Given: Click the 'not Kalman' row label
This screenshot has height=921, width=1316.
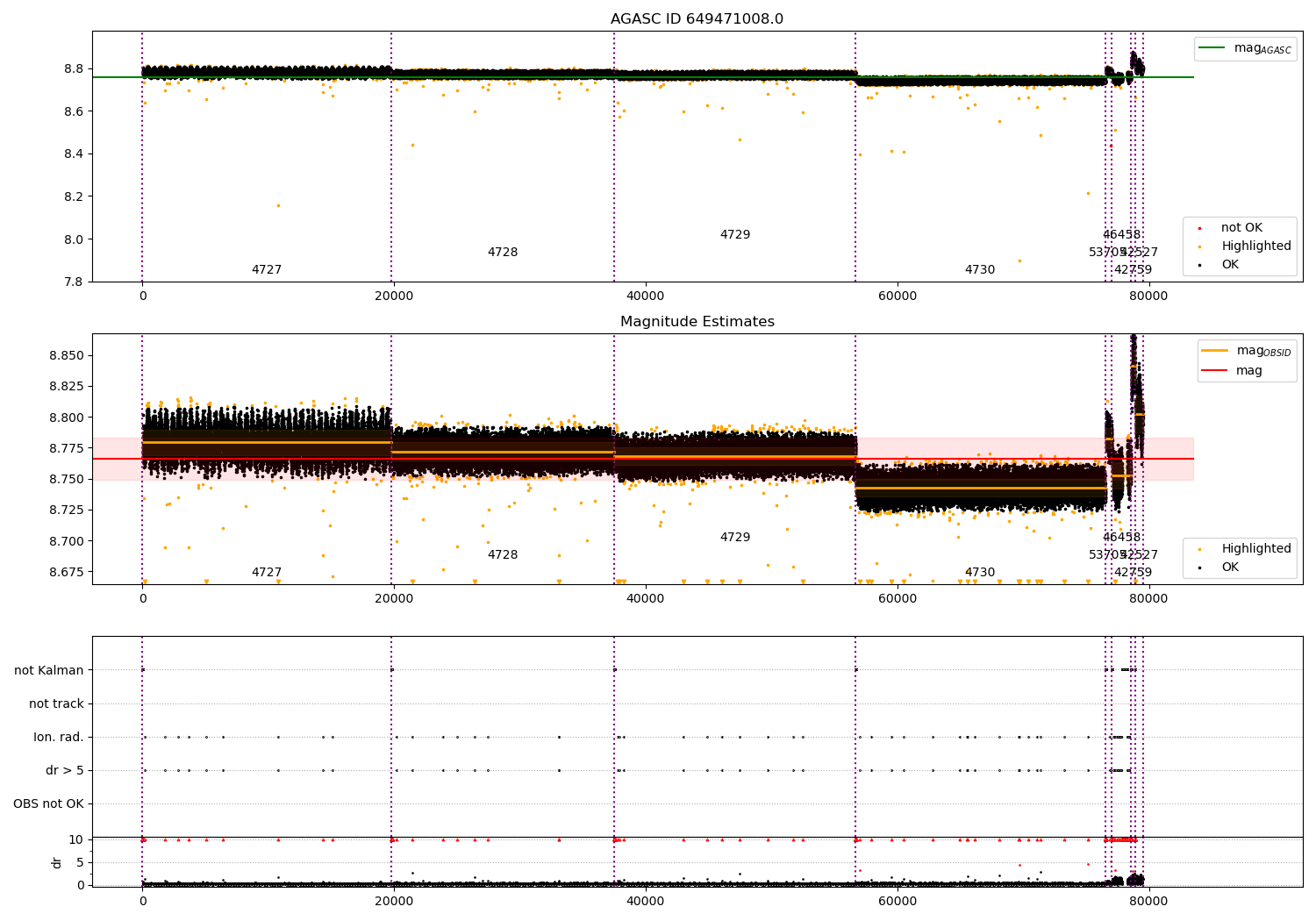Looking at the screenshot, I should [49, 671].
